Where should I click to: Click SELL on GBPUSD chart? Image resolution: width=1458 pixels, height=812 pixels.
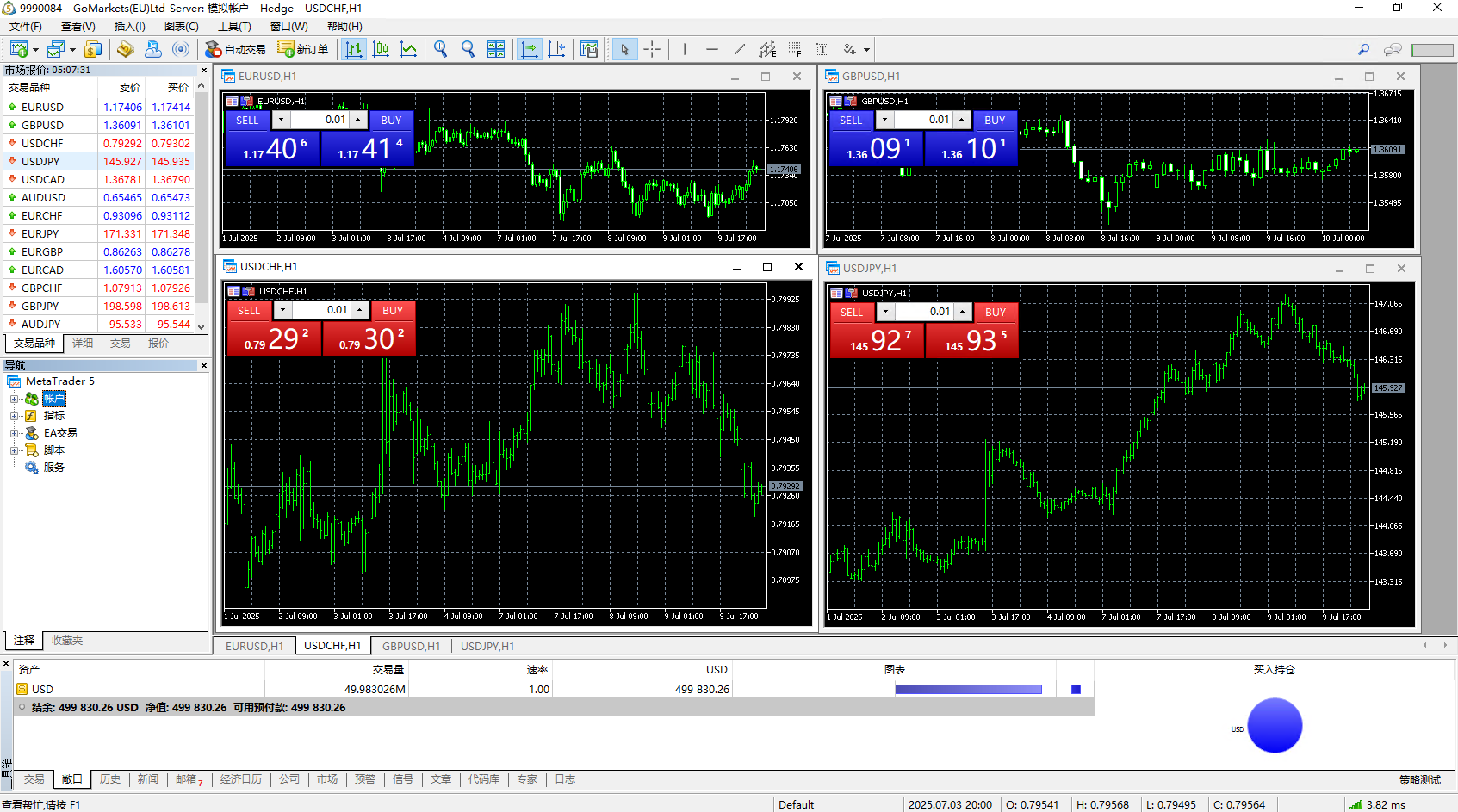(851, 121)
